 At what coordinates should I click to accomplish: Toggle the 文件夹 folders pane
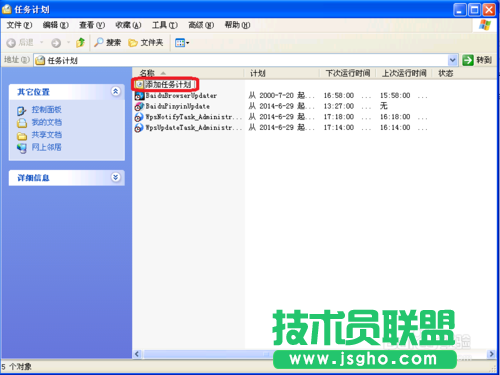146,43
